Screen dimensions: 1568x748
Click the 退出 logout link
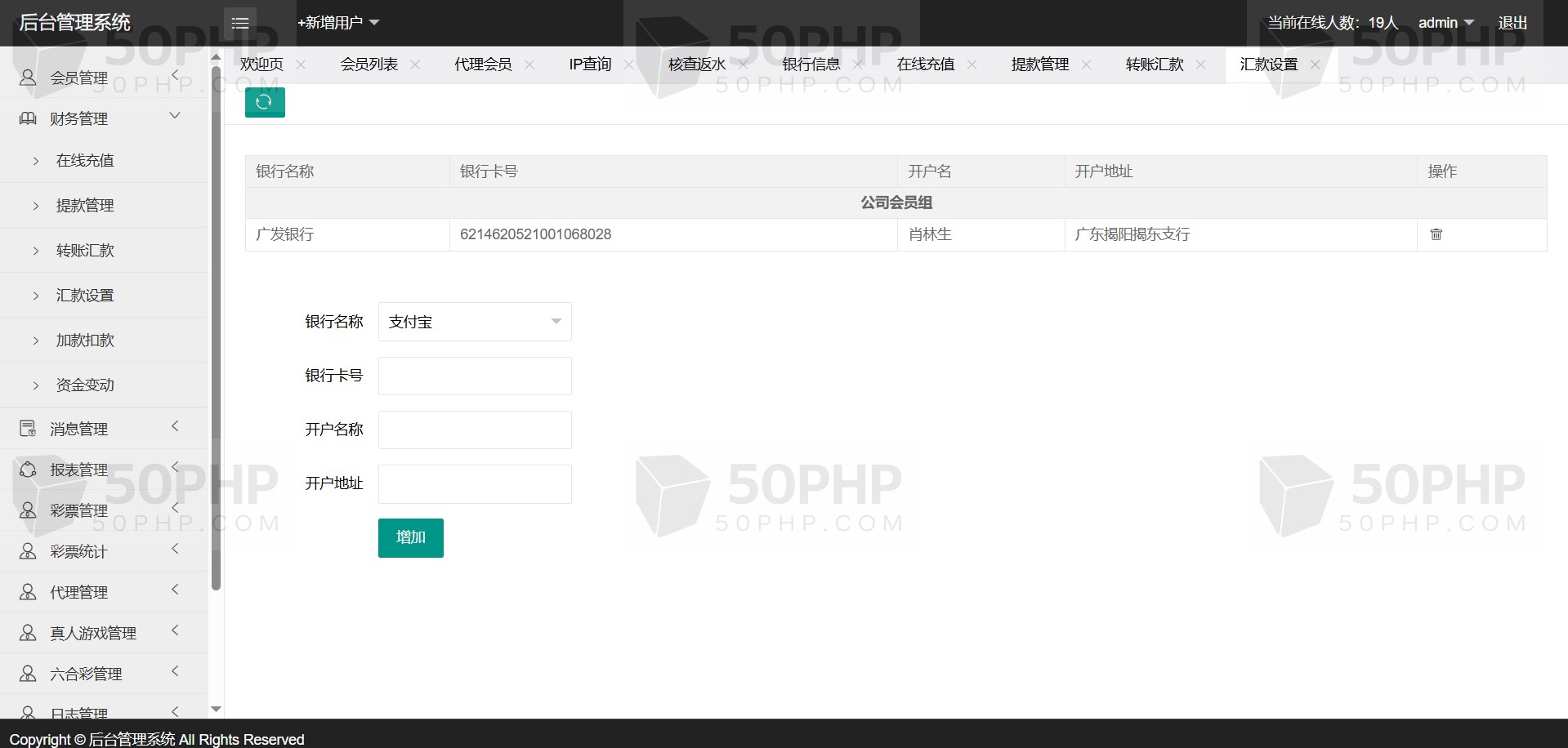tap(1512, 23)
